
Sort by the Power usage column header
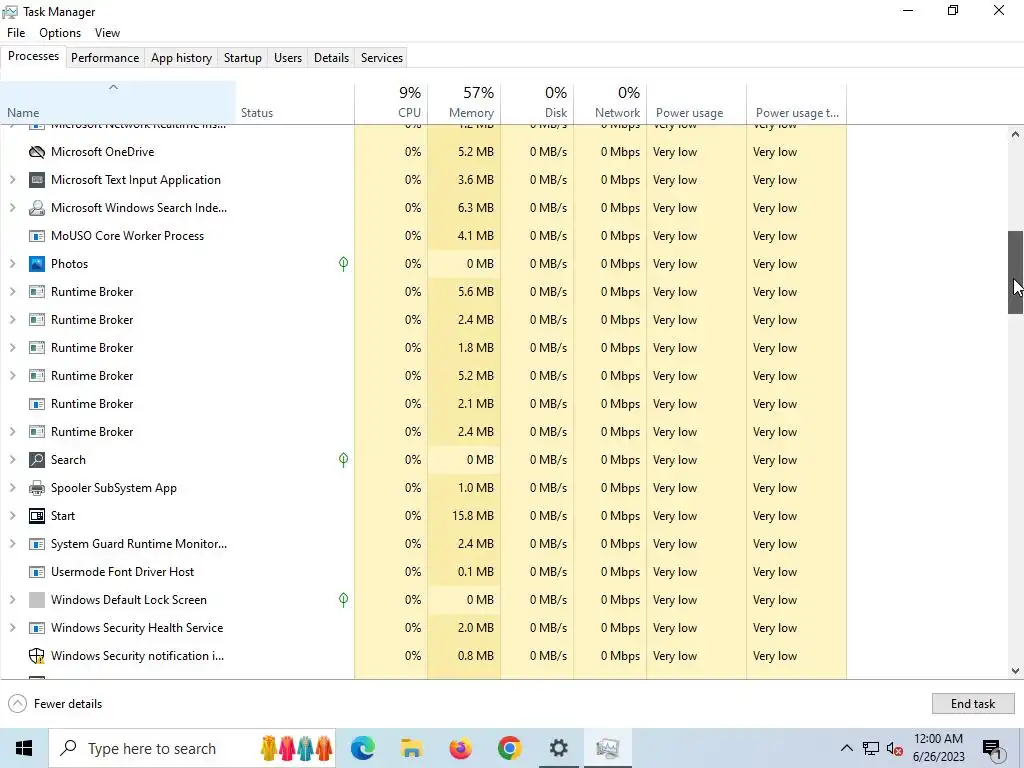pos(696,103)
